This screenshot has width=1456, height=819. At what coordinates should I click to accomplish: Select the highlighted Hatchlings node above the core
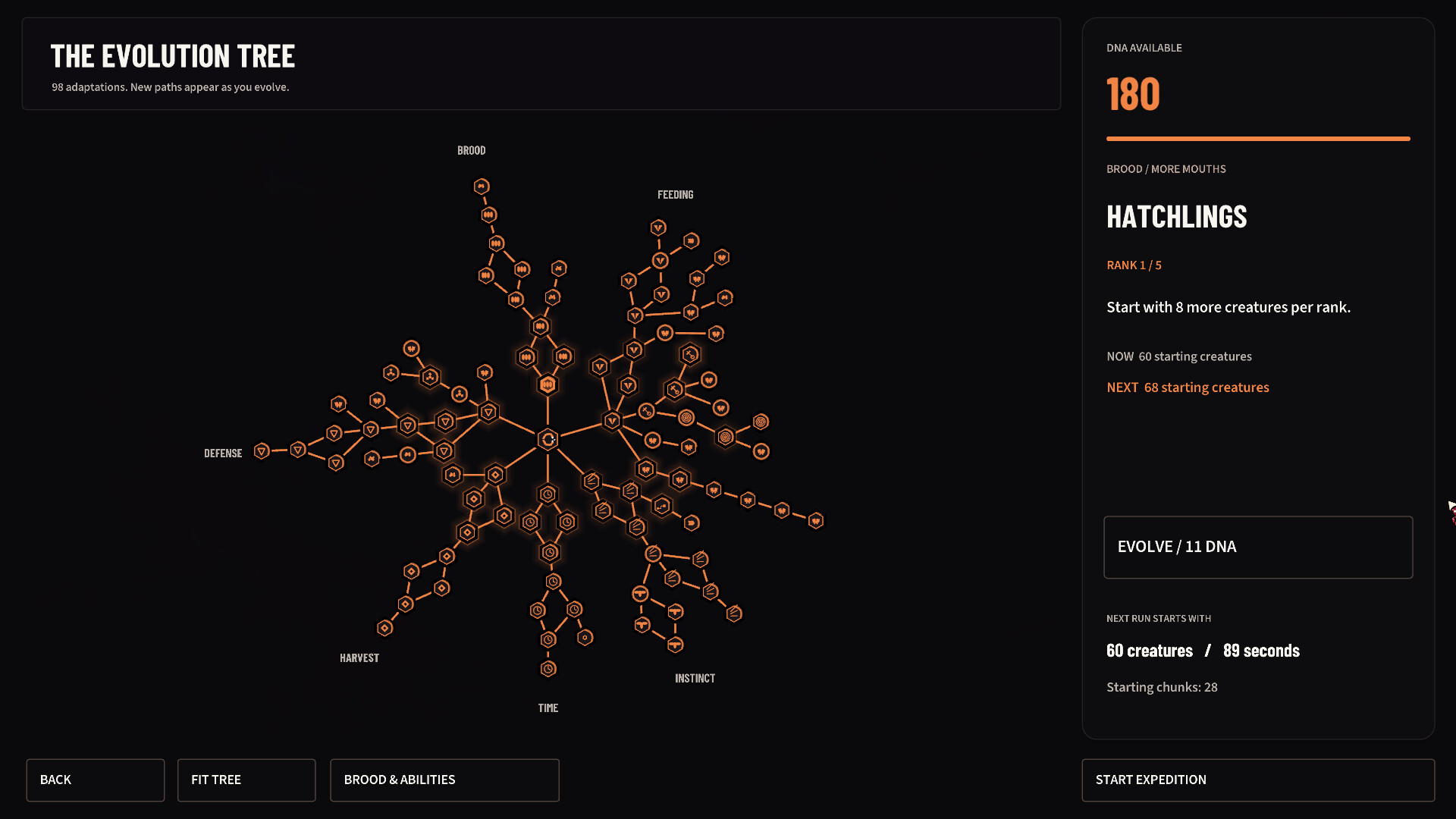pyautogui.click(x=548, y=385)
